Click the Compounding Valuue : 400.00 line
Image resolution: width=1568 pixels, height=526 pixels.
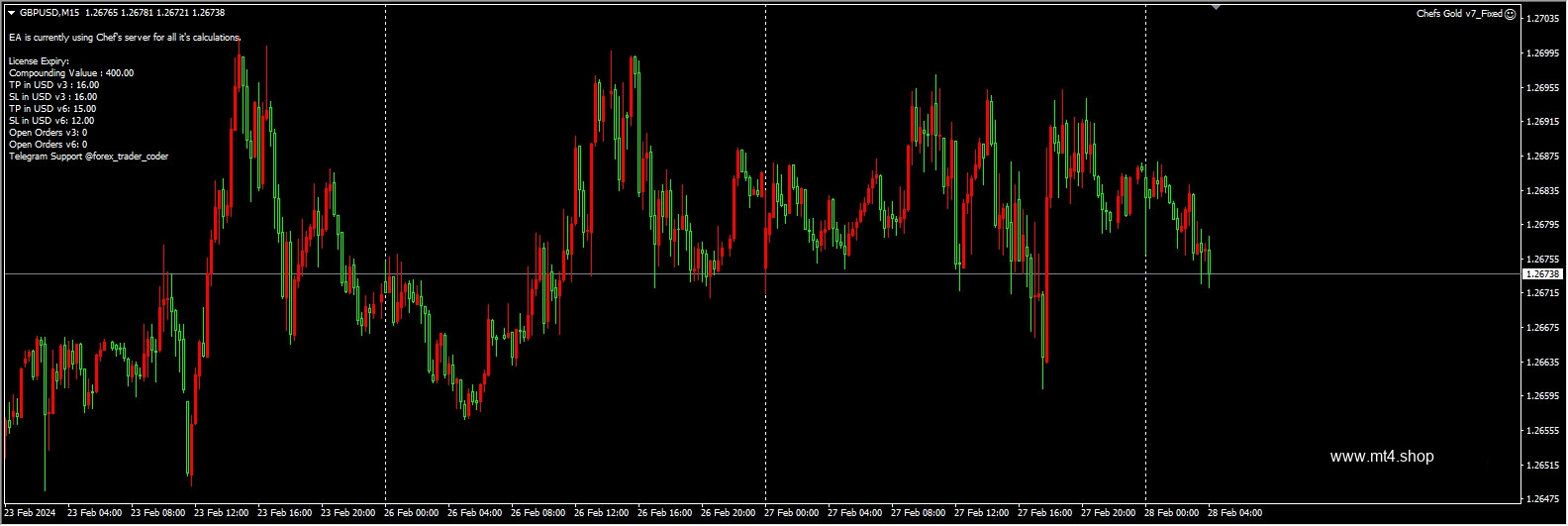71,73
